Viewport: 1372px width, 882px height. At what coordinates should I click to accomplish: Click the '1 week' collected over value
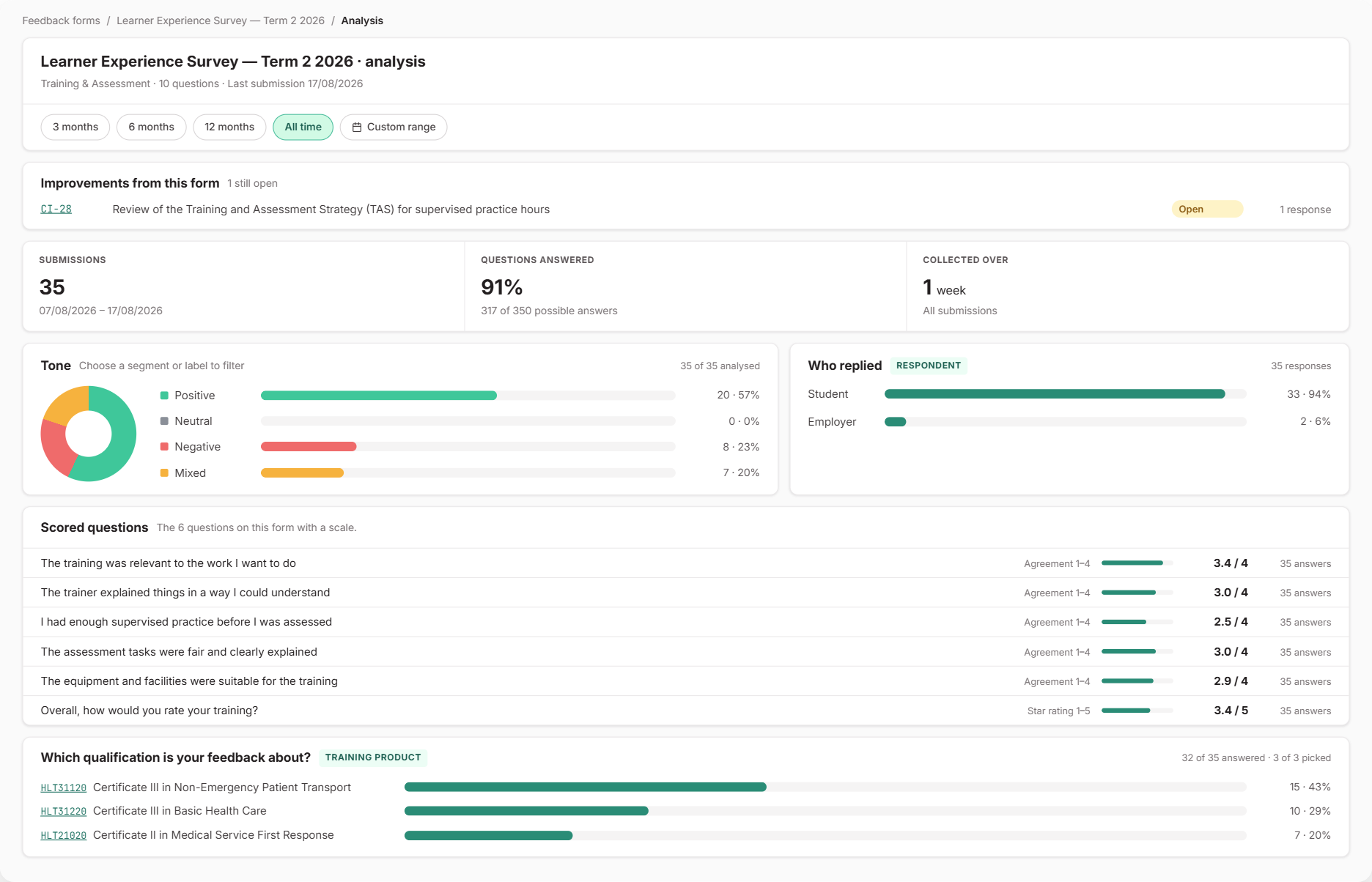(944, 288)
